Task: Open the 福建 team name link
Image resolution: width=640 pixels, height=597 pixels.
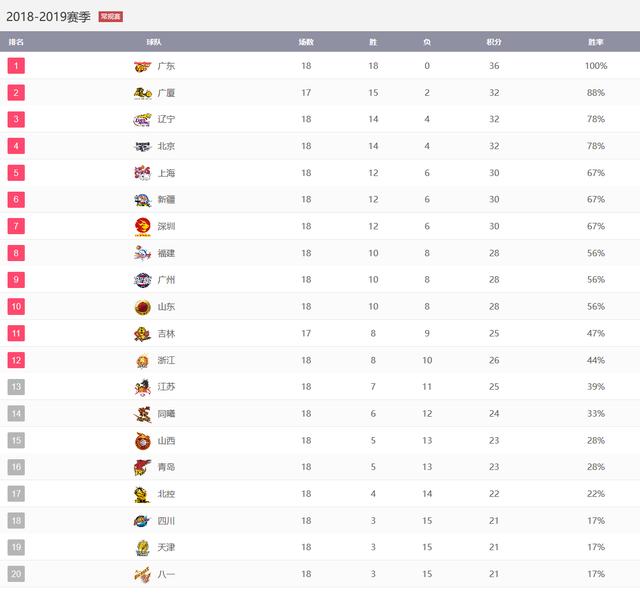Action: 166,253
